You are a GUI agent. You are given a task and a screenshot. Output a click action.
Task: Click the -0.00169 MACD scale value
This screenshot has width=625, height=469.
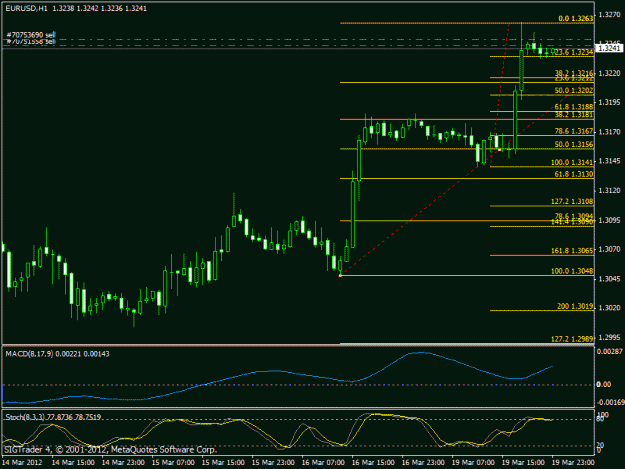(610, 402)
